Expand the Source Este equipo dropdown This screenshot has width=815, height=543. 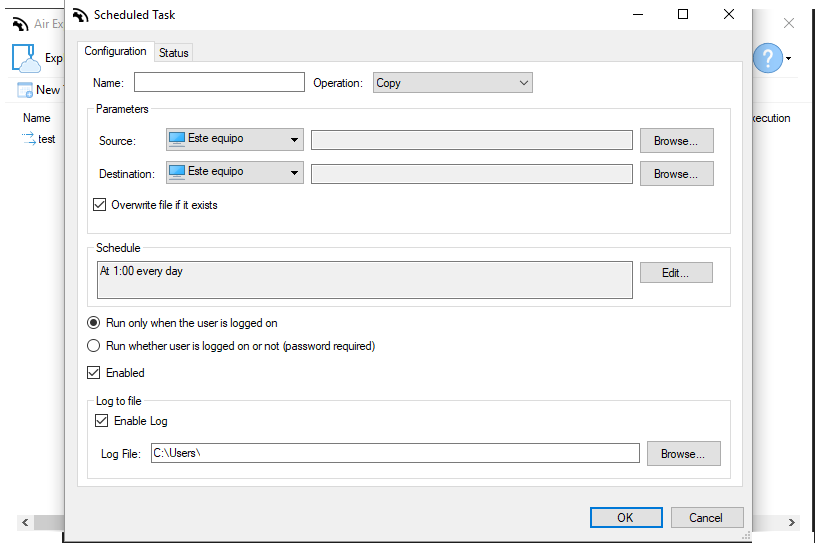click(235, 139)
